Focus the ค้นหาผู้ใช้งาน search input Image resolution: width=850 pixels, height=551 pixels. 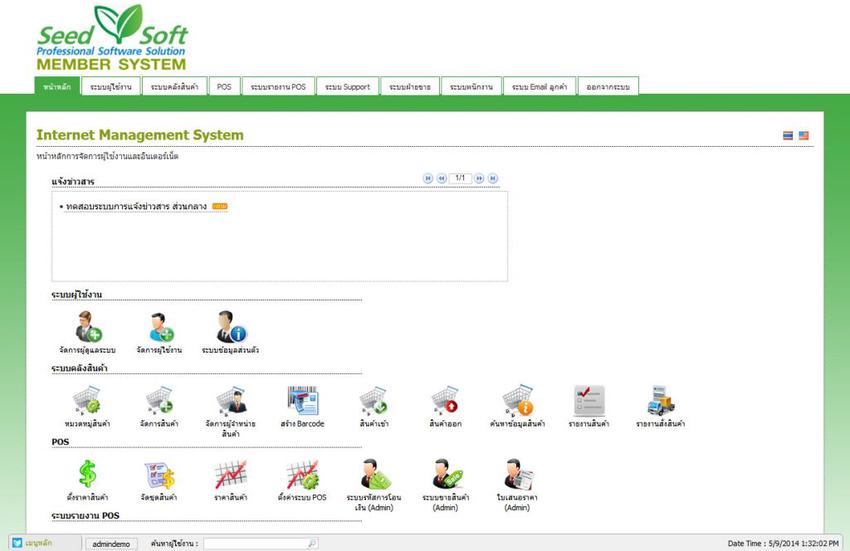point(255,543)
